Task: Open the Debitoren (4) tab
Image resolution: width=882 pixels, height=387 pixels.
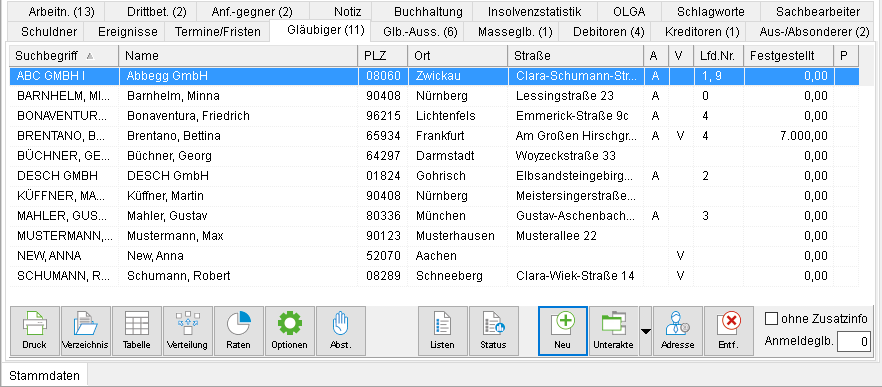Action: pyautogui.click(x=606, y=32)
